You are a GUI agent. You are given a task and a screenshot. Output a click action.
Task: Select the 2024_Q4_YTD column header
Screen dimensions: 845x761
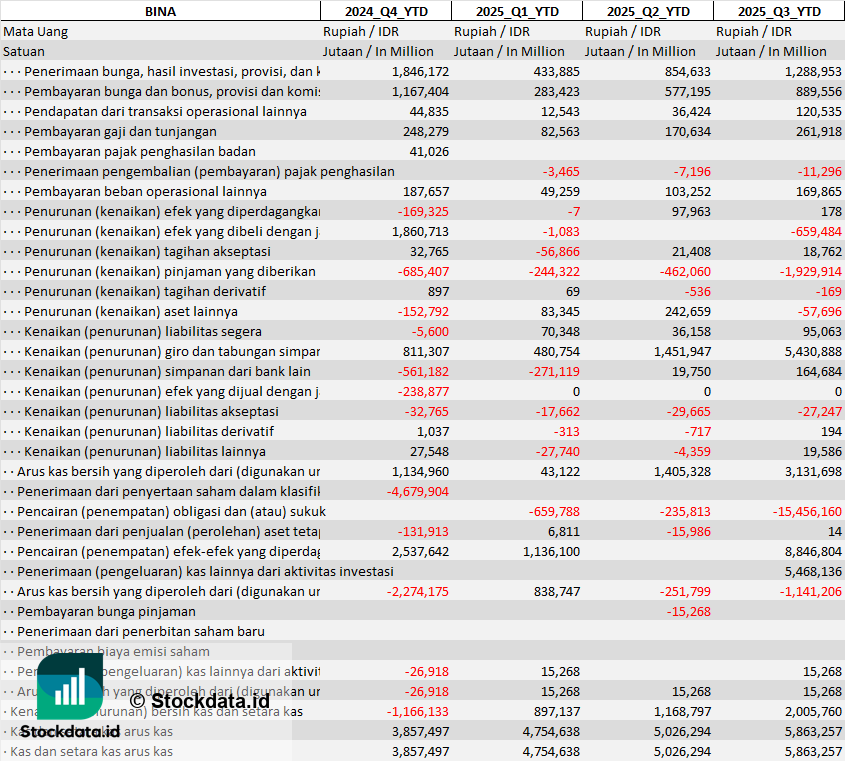385,11
